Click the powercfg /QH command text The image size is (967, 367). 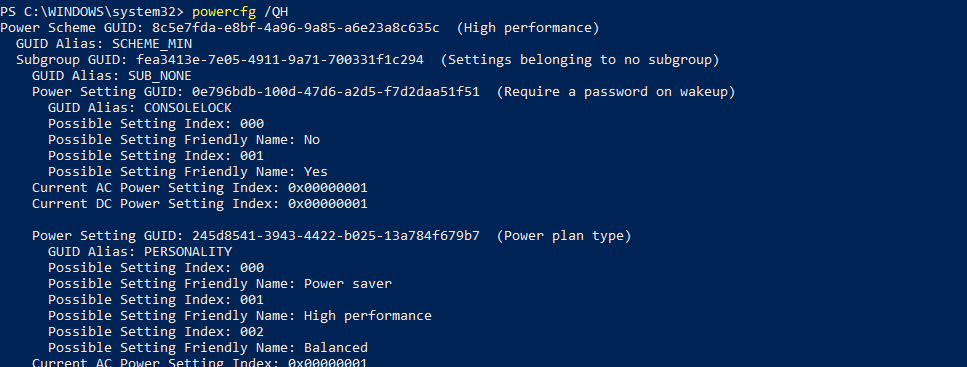pos(240,12)
